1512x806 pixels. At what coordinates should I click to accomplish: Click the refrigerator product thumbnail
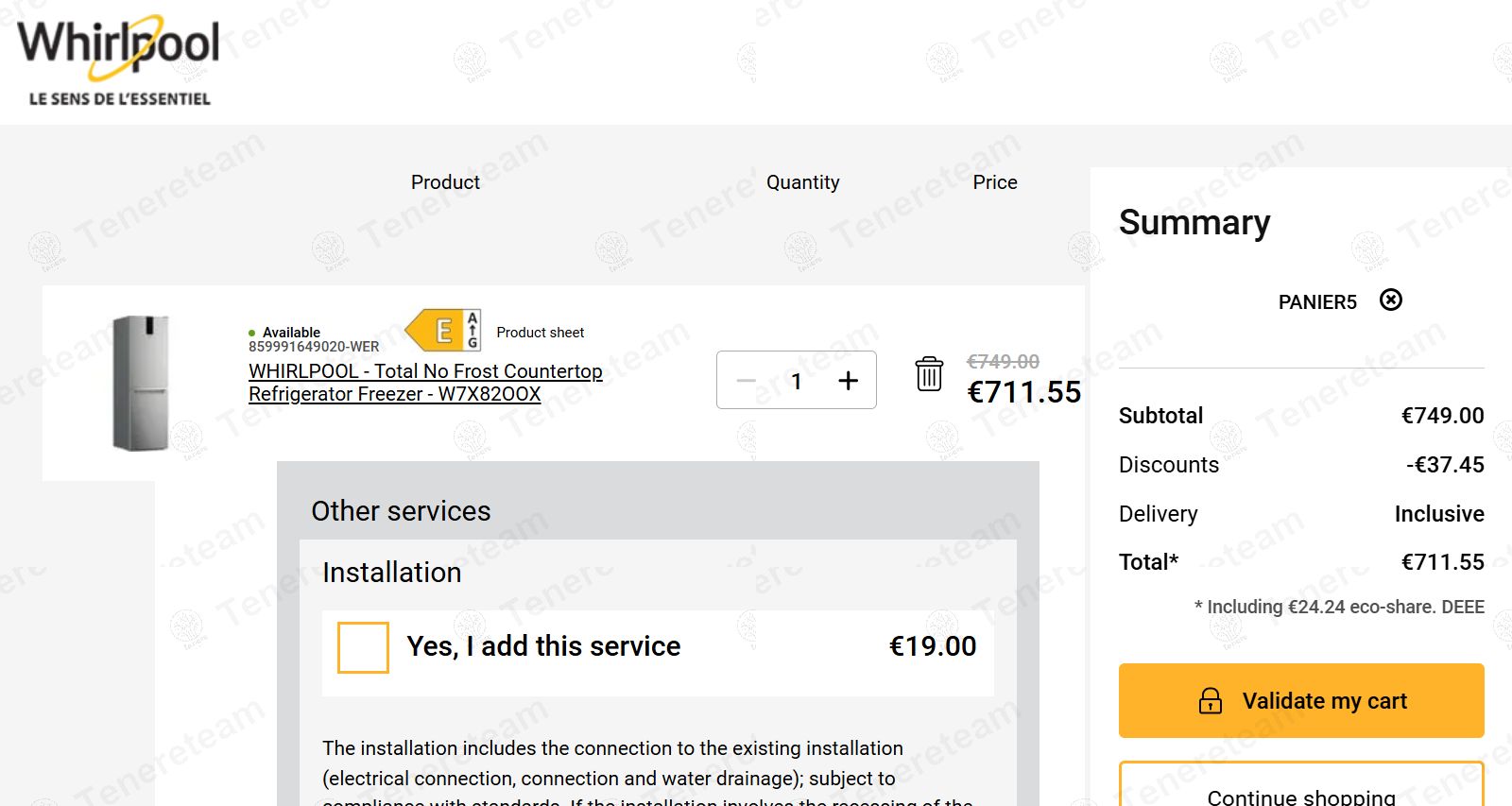140,384
